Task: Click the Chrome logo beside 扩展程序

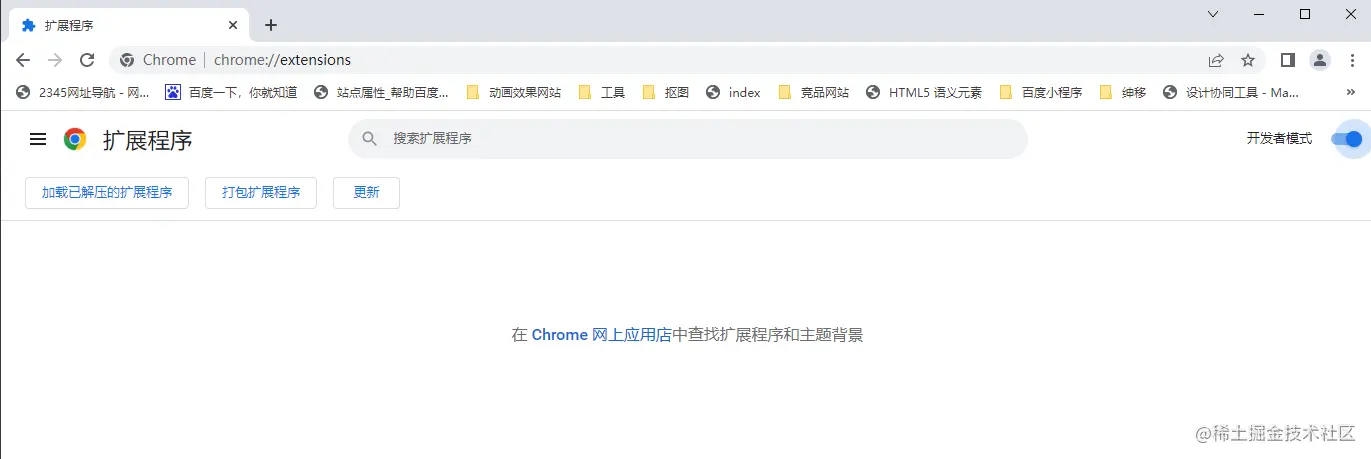Action: 75,139
